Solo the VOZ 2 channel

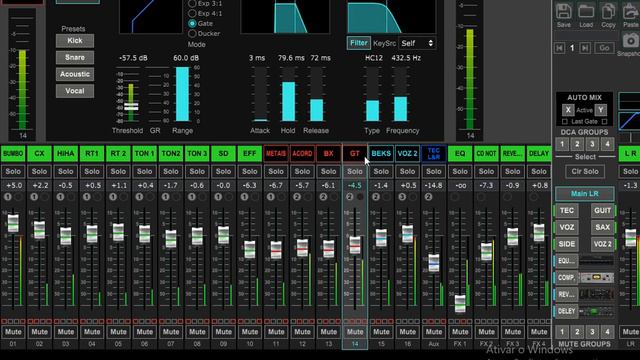click(407, 171)
